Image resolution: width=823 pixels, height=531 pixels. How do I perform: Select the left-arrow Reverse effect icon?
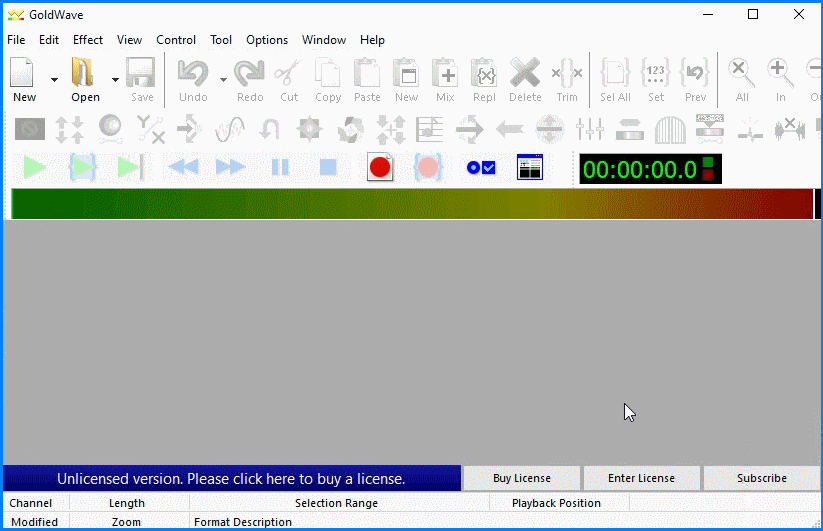point(510,129)
